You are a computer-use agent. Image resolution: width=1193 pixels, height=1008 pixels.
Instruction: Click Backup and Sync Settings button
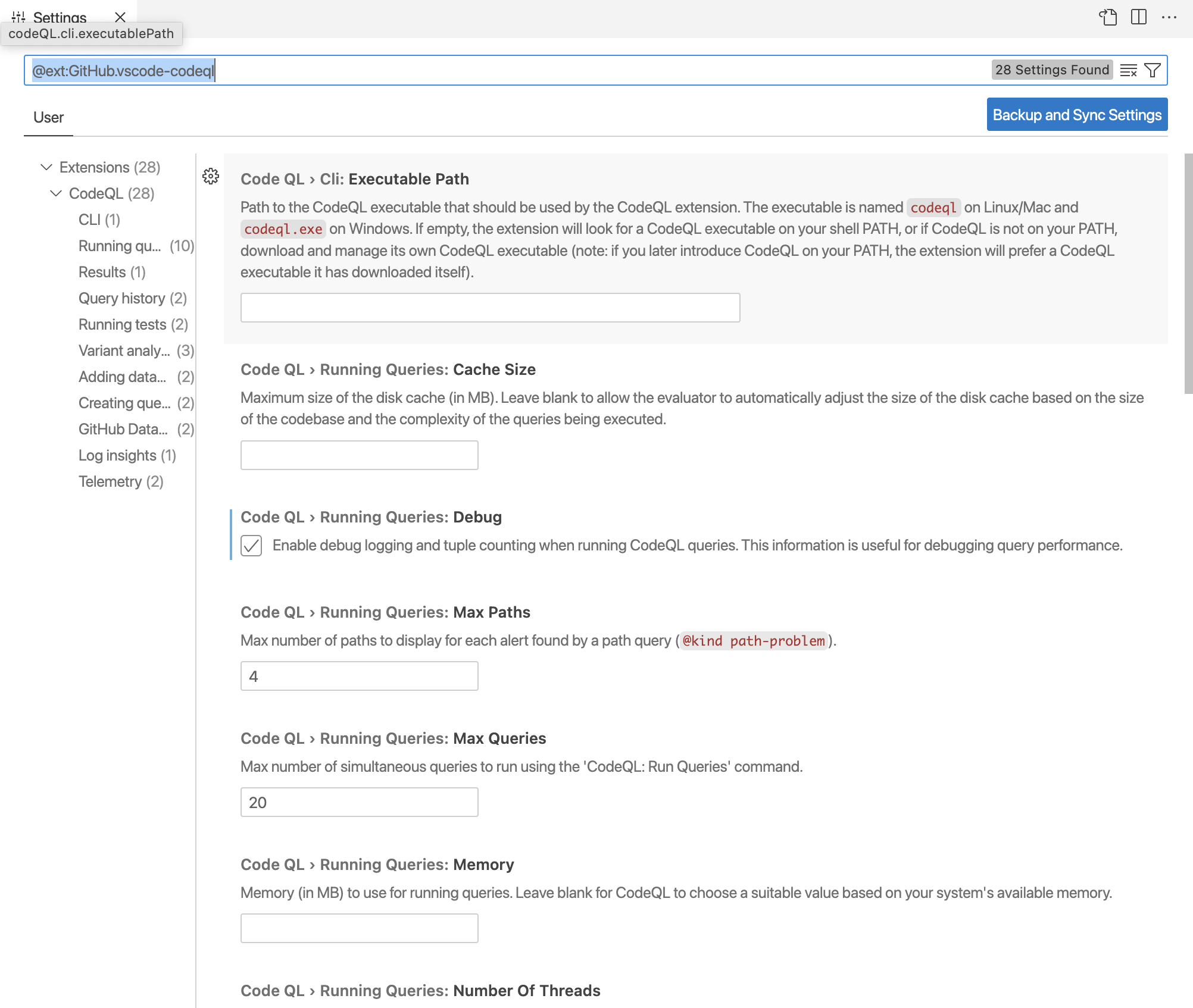pos(1077,113)
